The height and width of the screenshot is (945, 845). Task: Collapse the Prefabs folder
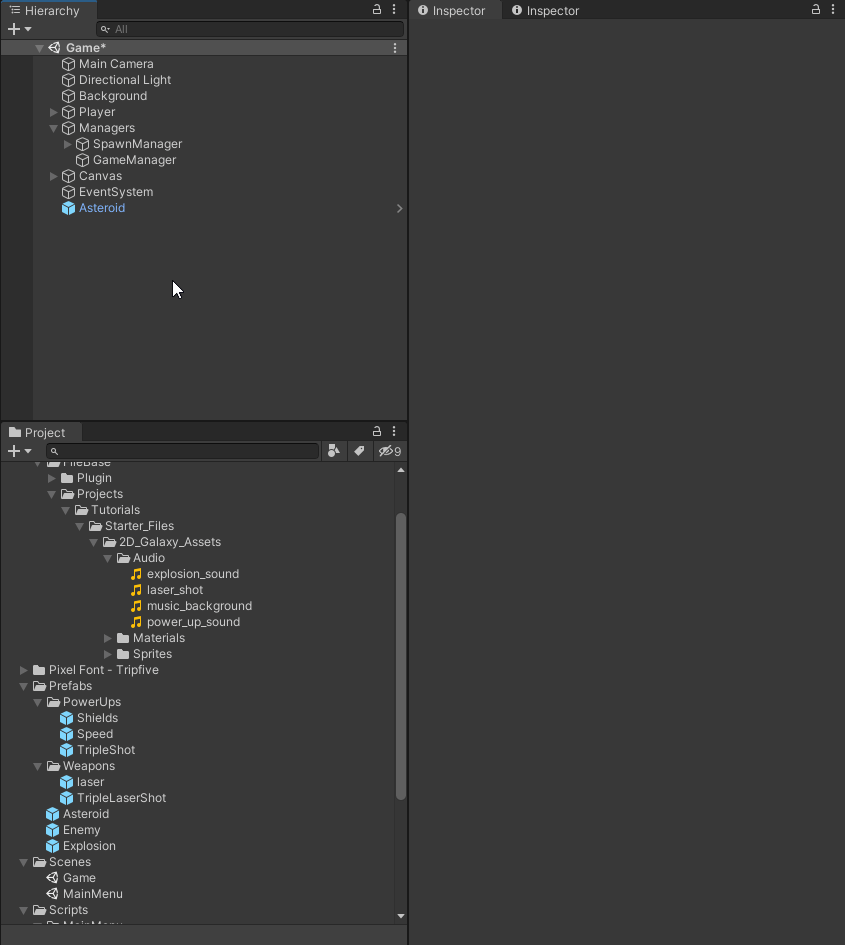tap(23, 686)
